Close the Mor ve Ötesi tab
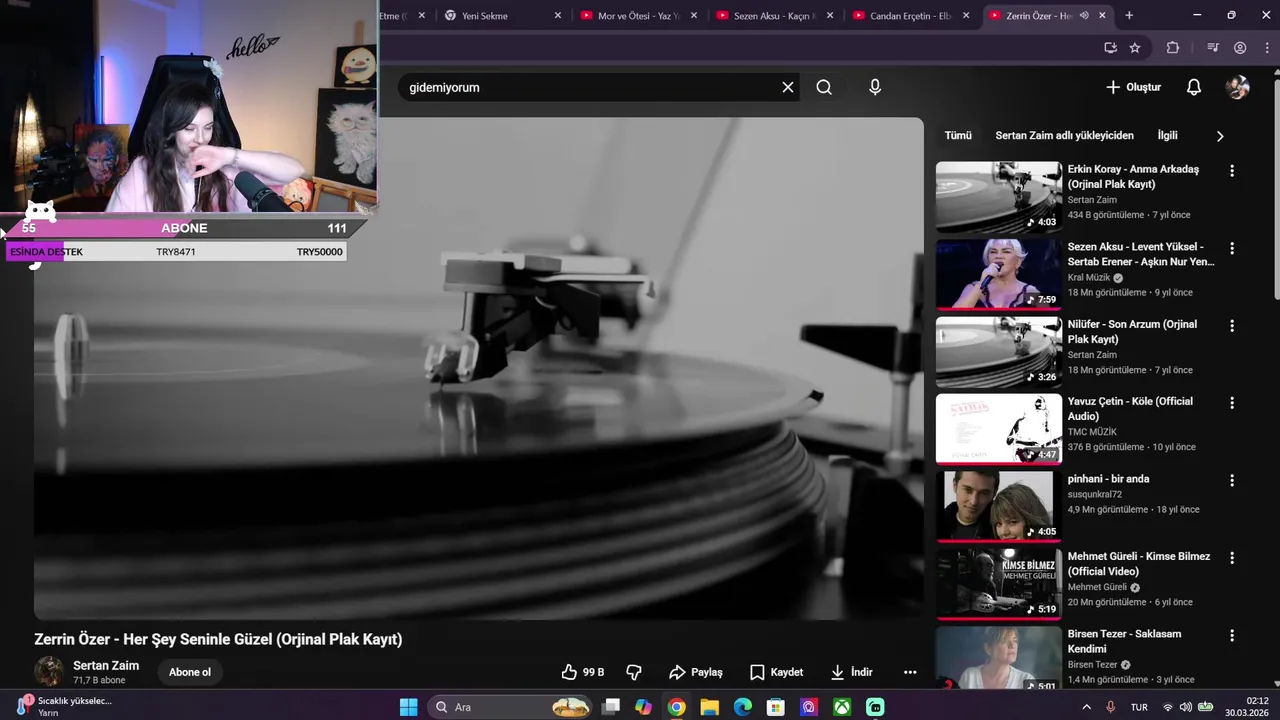Viewport: 1280px width, 720px height. click(694, 15)
